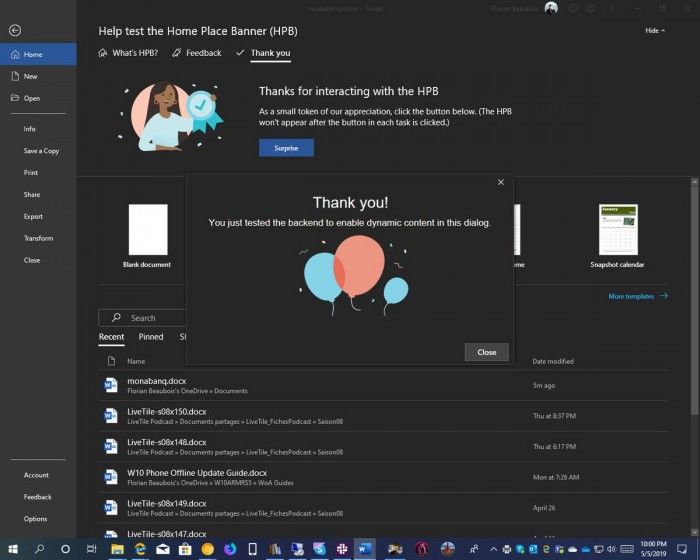Open File Explorer from the taskbar
The width and height of the screenshot is (700, 560).
tap(117, 549)
